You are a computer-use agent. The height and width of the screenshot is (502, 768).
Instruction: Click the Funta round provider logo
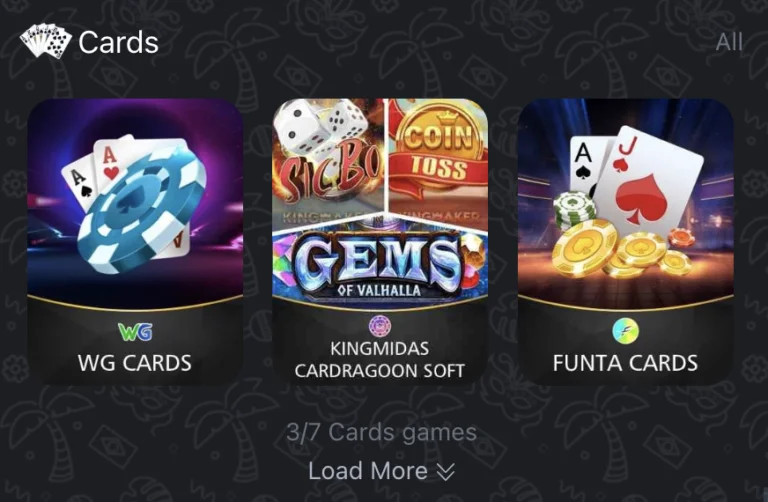tap(625, 331)
